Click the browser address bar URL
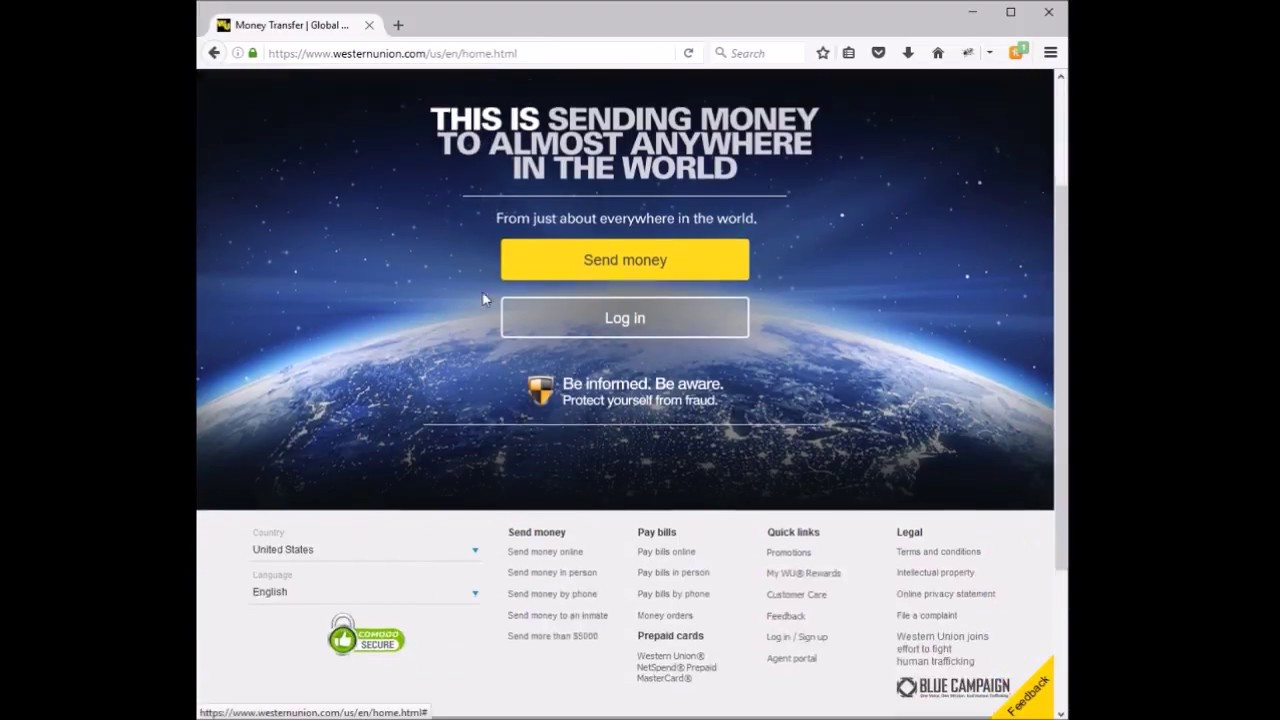The height and width of the screenshot is (720, 1280). [392, 53]
